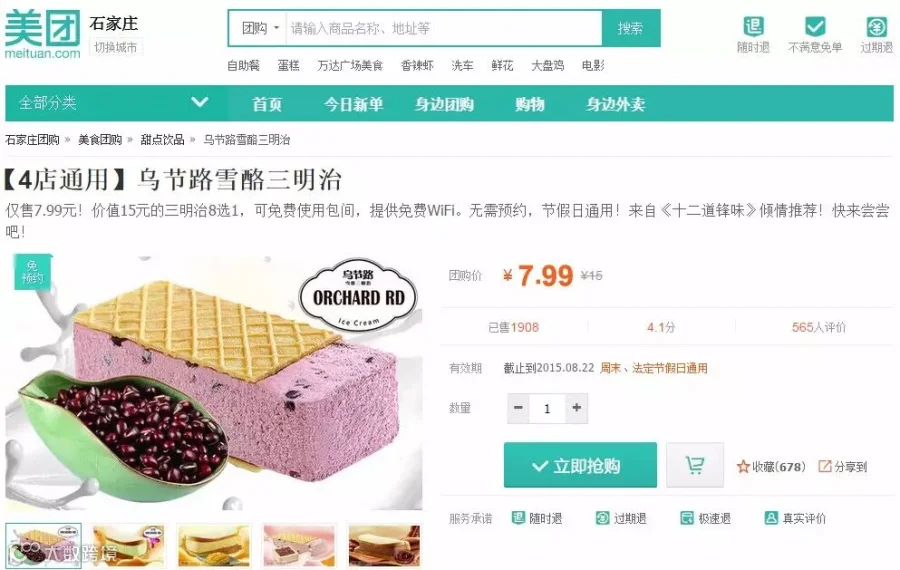This screenshot has width=900, height=570.
Task: Open the 今日新单 nav tab
Action: pyautogui.click(x=353, y=104)
